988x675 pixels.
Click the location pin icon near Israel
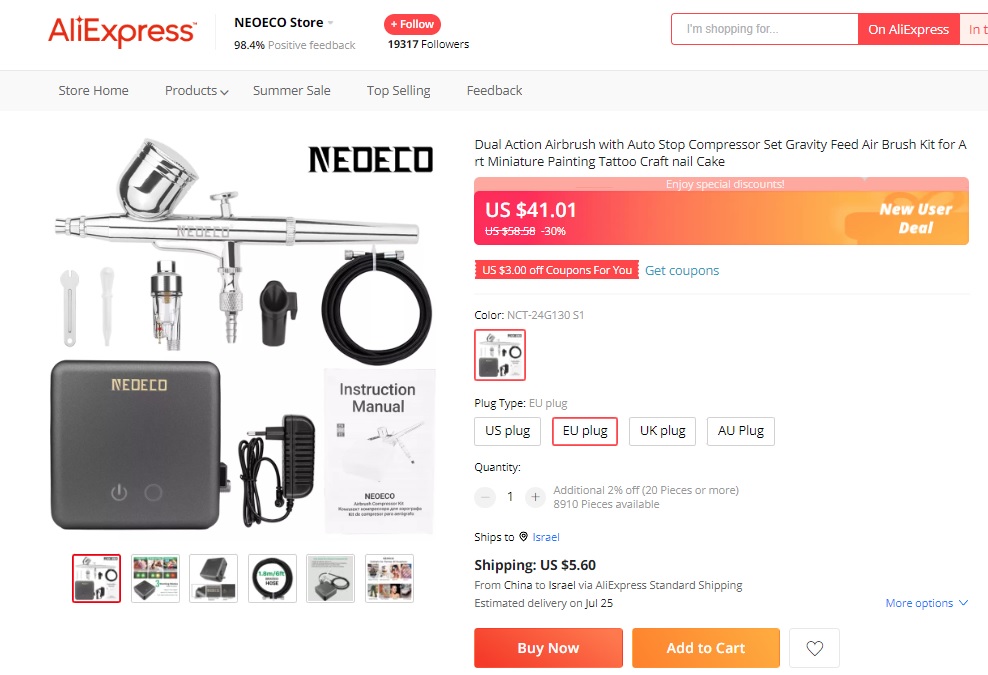click(523, 537)
